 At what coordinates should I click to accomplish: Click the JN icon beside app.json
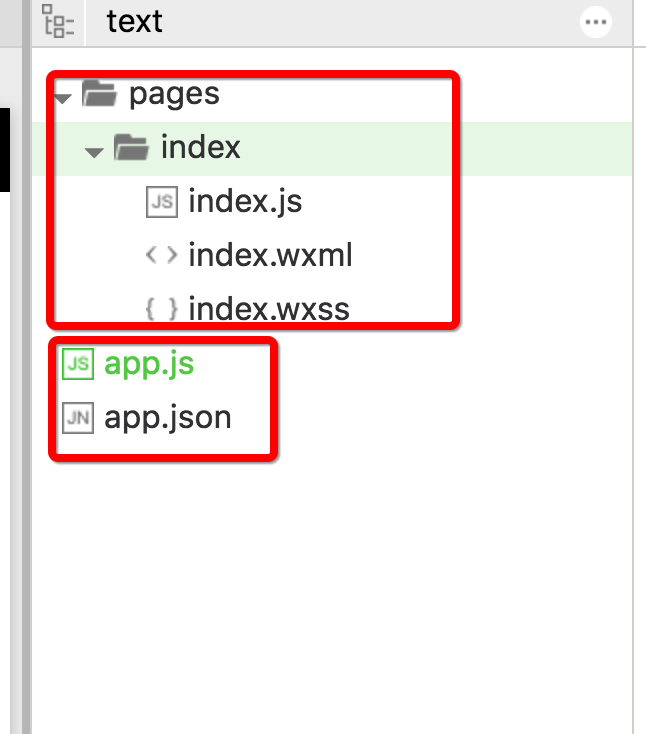point(78,418)
